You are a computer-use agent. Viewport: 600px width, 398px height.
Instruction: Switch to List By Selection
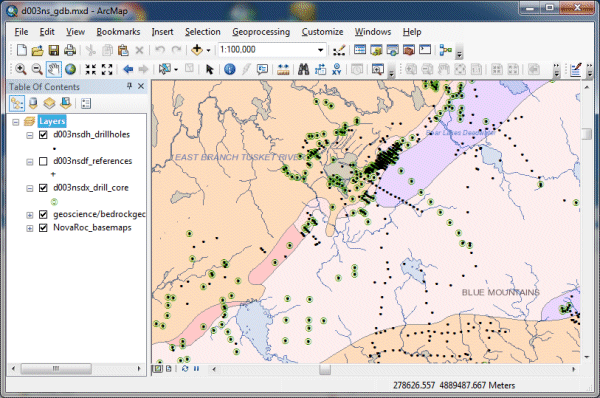(65, 103)
